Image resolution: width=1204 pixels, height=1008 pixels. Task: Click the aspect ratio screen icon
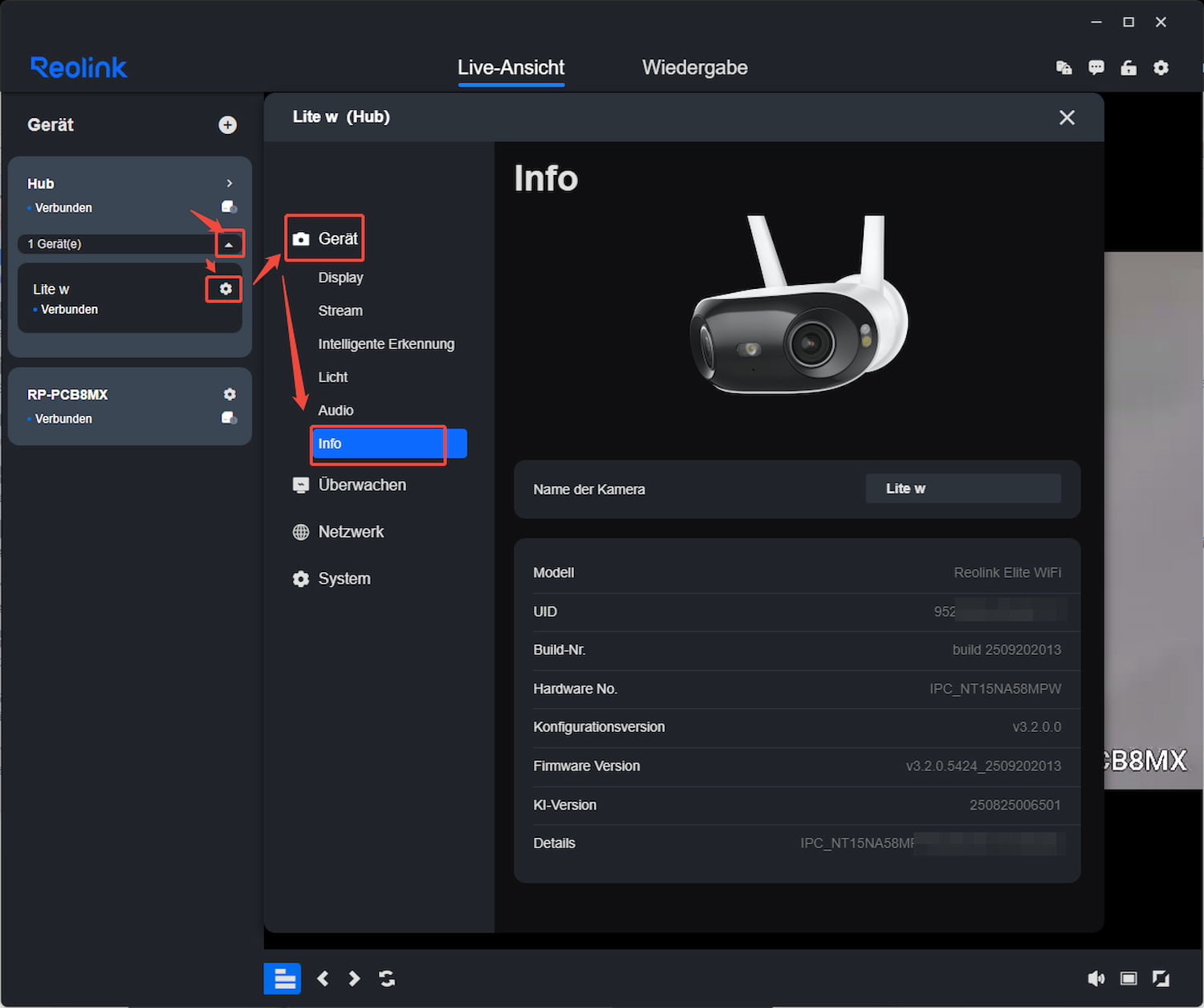pos(1129,978)
